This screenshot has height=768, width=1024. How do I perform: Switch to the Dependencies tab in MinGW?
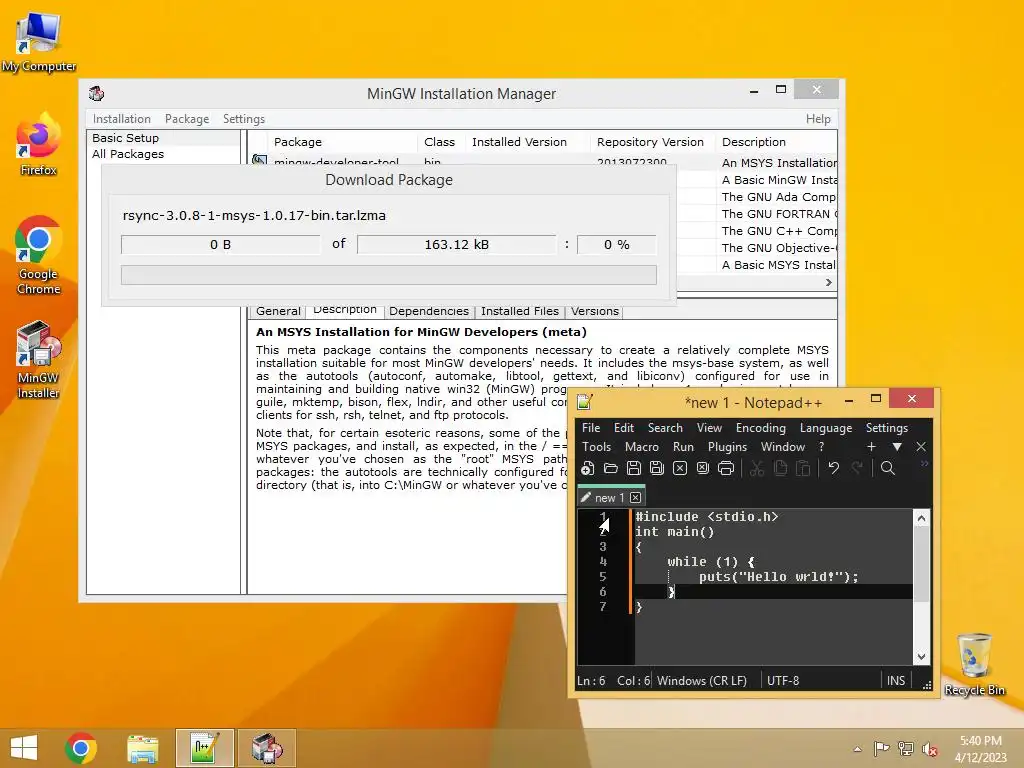[428, 312]
